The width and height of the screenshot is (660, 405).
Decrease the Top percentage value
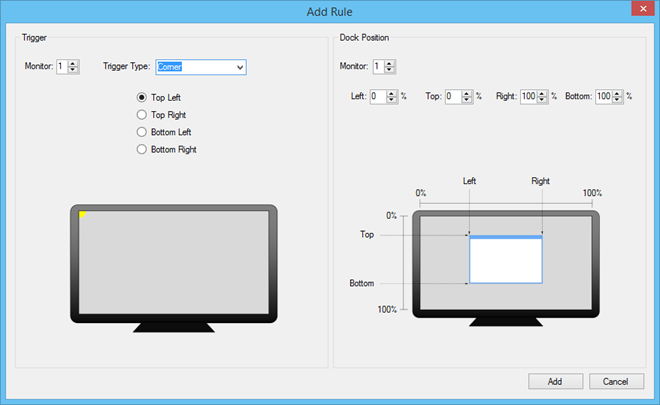coord(466,100)
